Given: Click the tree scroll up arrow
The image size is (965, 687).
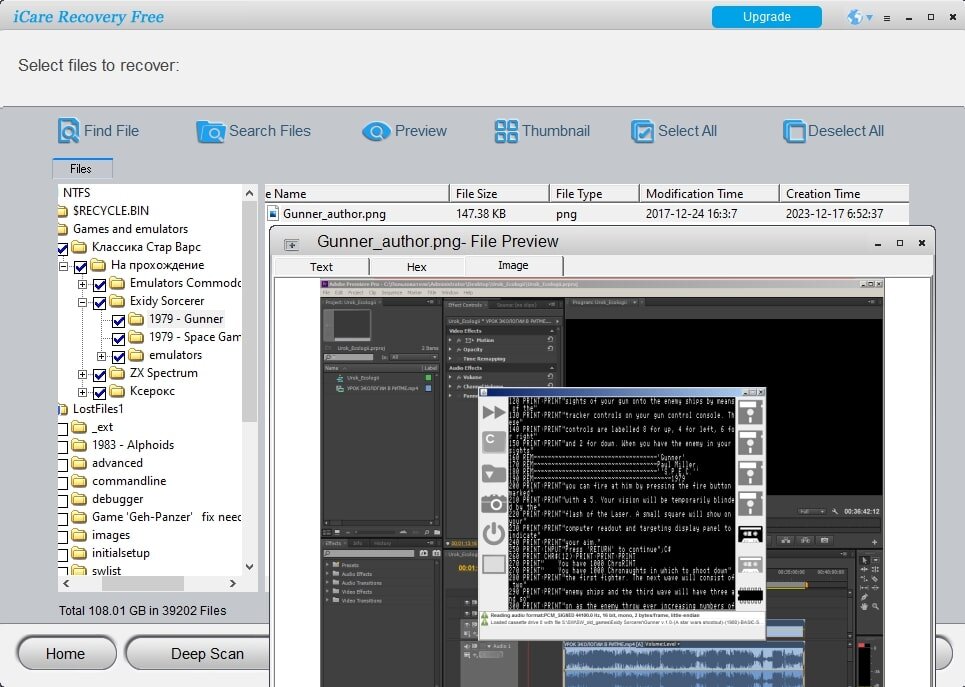Looking at the screenshot, I should (x=249, y=193).
